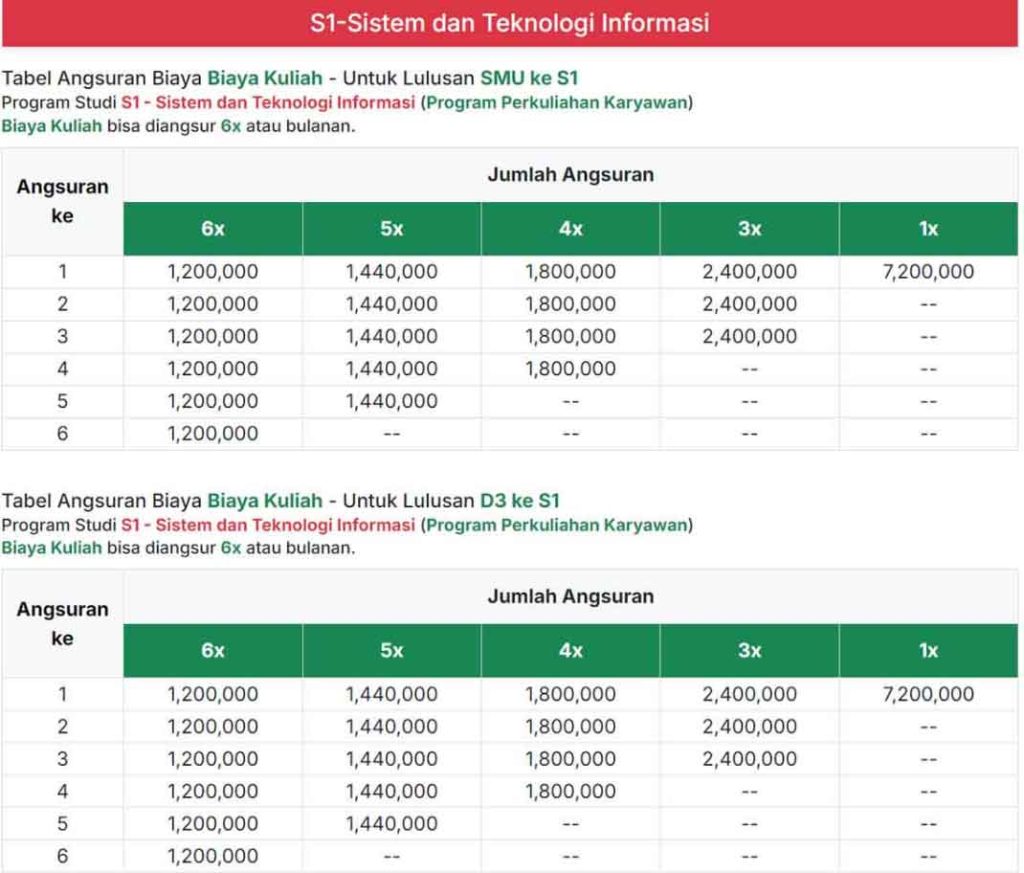Screen dimensions: 1024x873
Task: Select the 6x column header in D3 ke S1 table
Action: click(213, 650)
